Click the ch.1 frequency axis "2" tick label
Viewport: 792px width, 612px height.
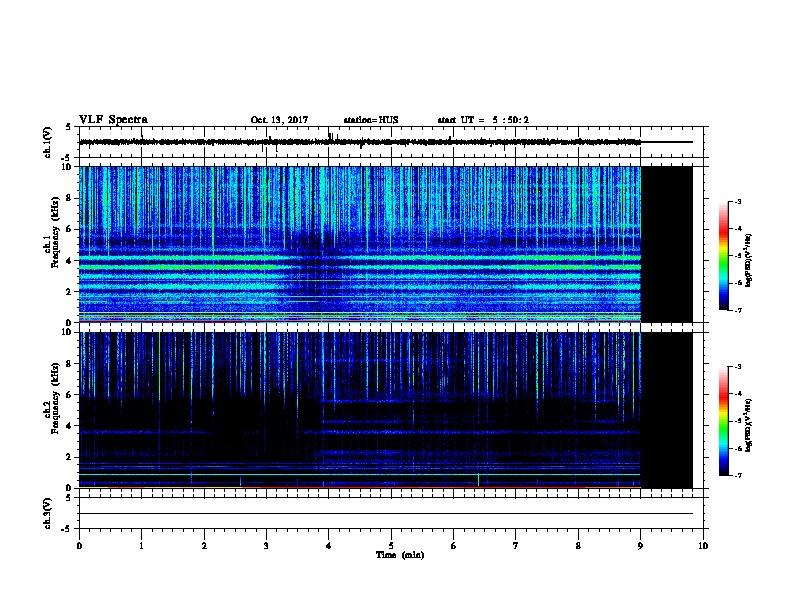tap(69, 292)
